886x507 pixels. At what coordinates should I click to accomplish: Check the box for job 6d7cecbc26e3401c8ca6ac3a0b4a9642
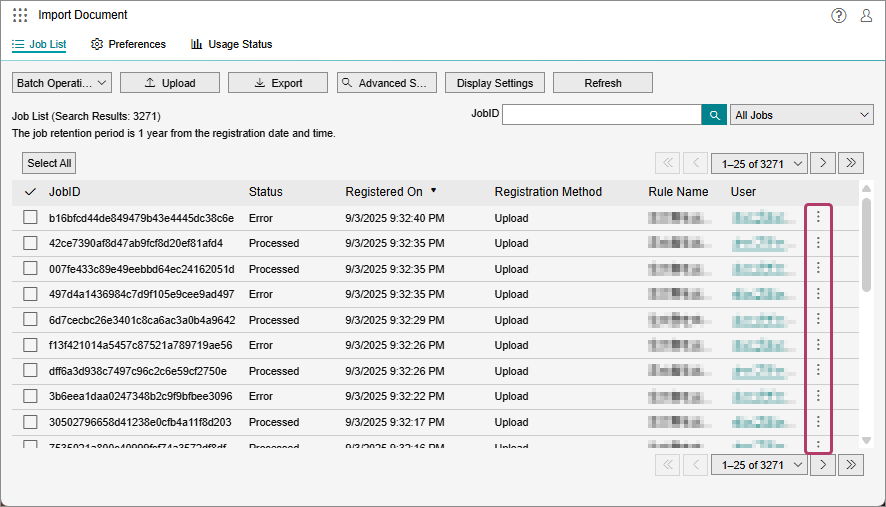31,319
